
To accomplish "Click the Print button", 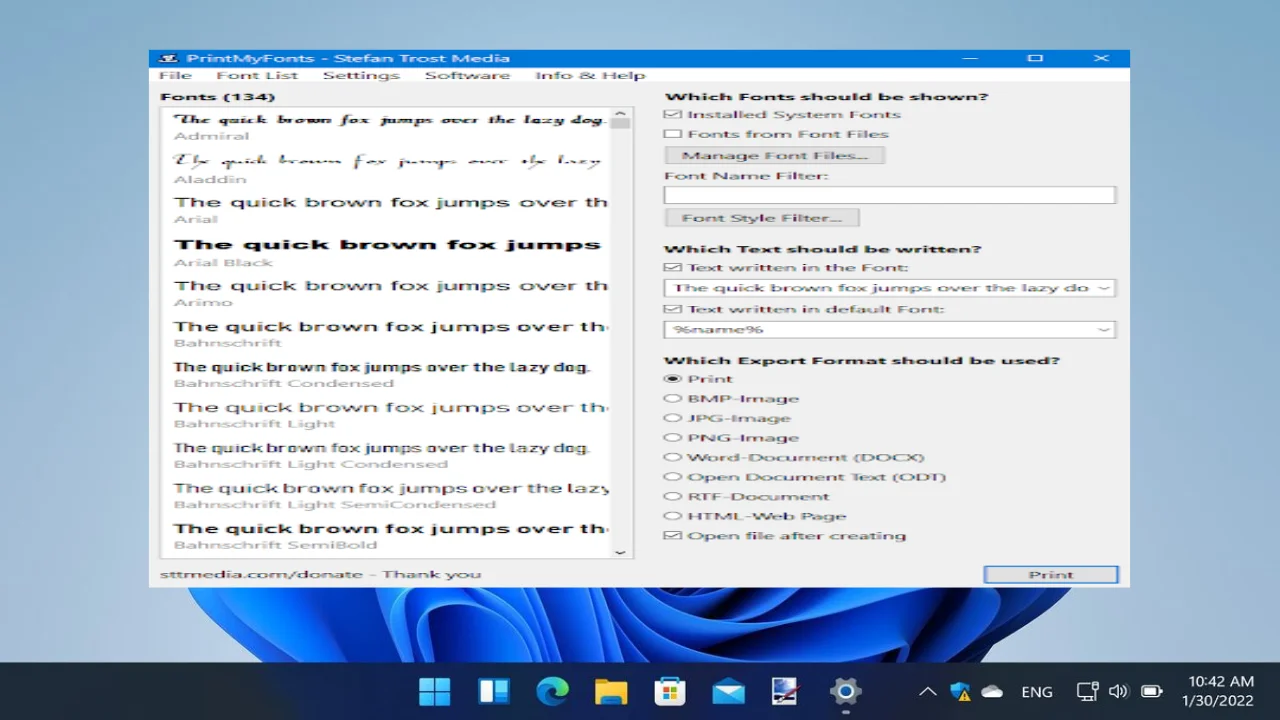I will pyautogui.click(x=1051, y=575).
